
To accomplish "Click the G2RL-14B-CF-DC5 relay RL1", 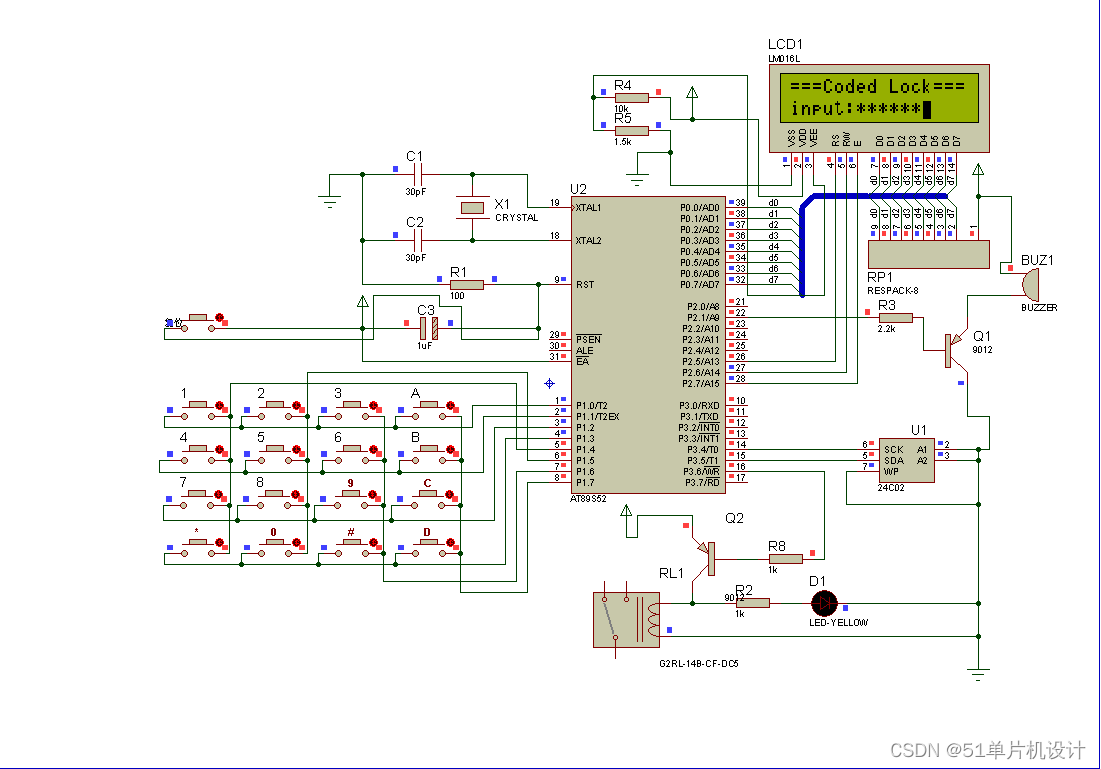I will tap(625, 620).
